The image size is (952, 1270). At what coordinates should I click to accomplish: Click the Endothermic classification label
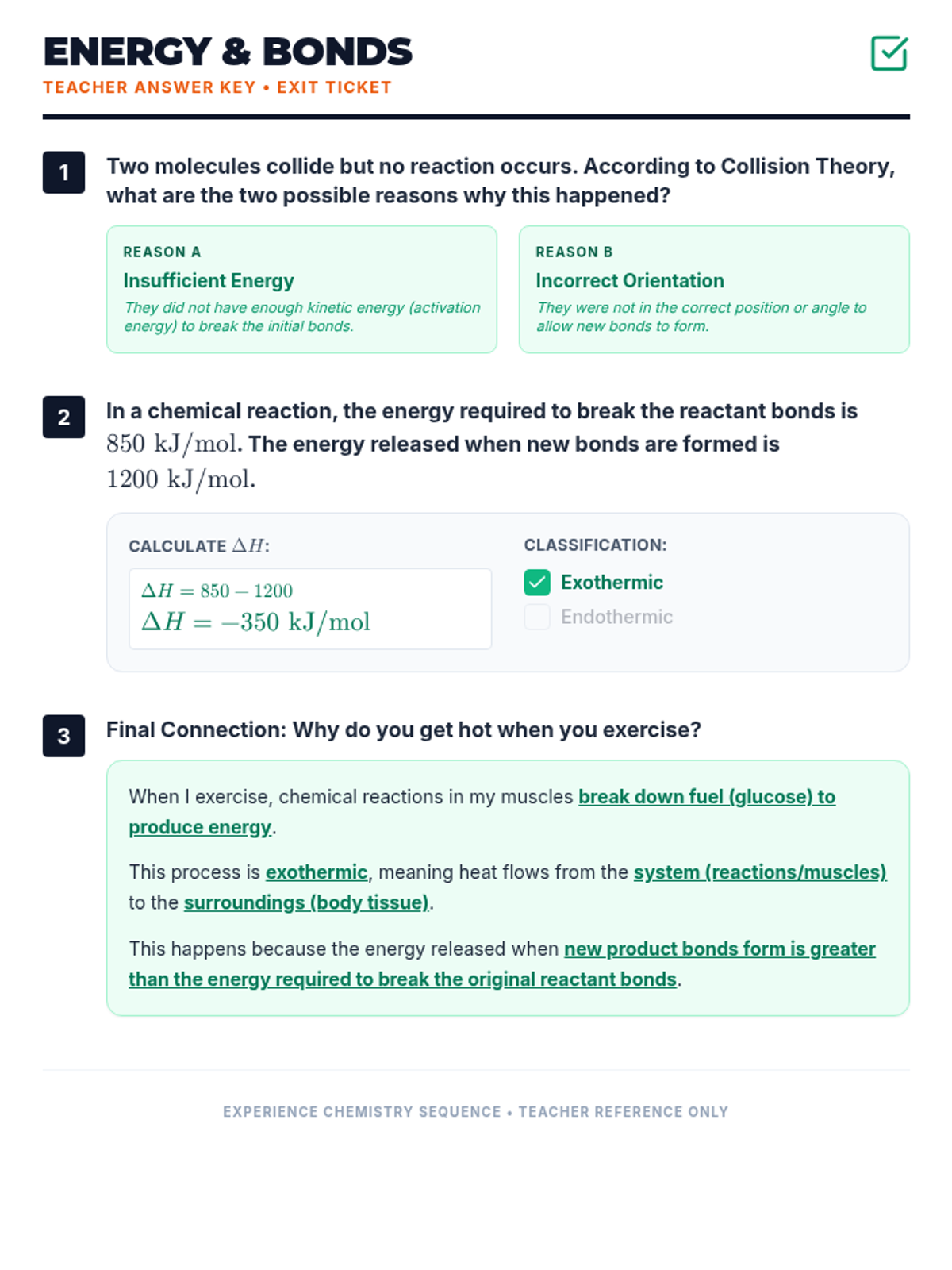(616, 617)
